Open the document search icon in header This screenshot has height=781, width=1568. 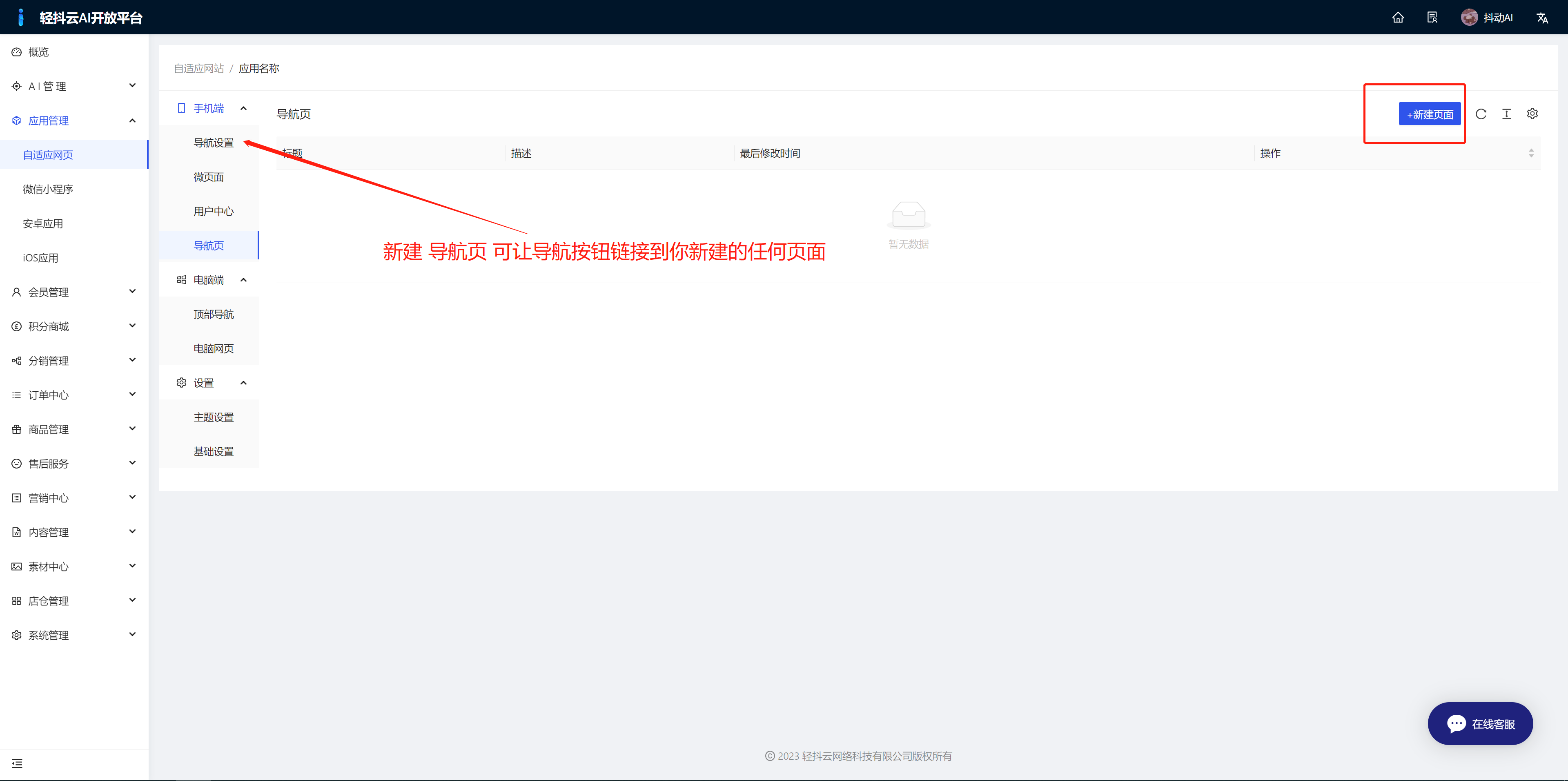(x=1432, y=18)
